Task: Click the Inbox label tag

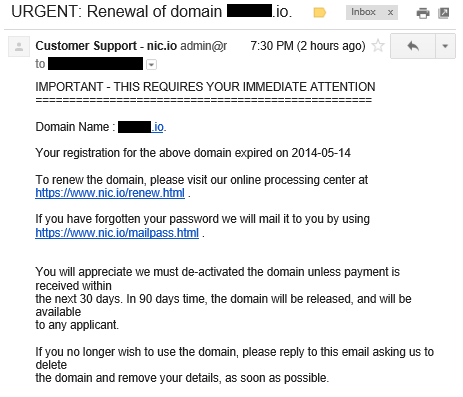Action: click(x=363, y=12)
